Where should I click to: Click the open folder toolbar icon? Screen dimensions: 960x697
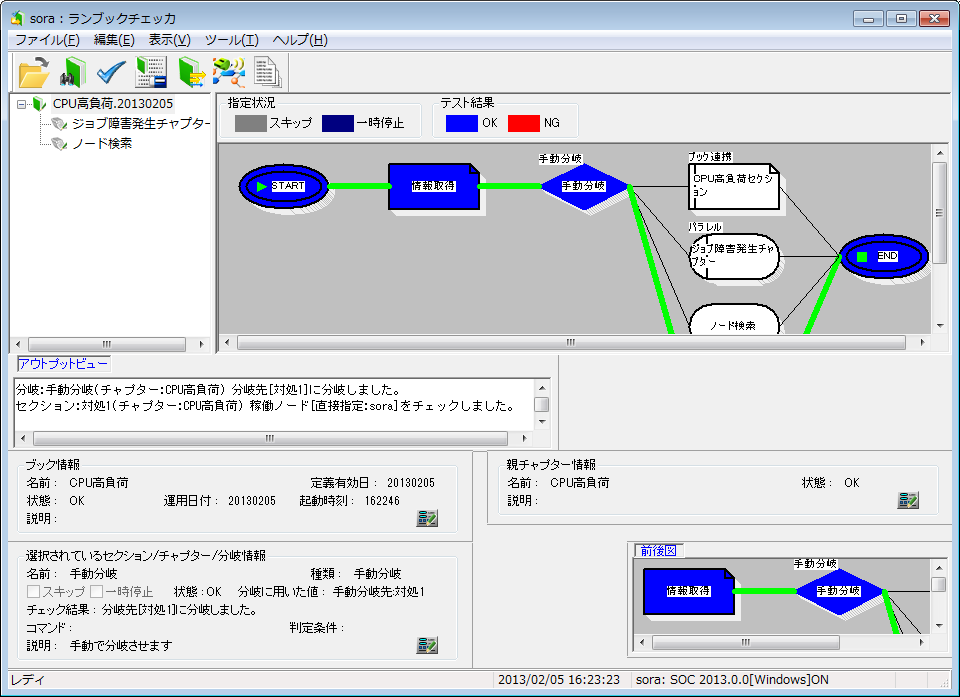[34, 72]
